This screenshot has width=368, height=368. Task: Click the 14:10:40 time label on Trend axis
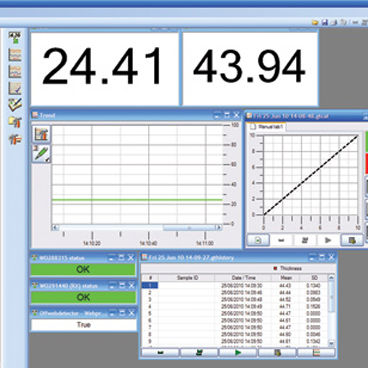click(x=148, y=244)
